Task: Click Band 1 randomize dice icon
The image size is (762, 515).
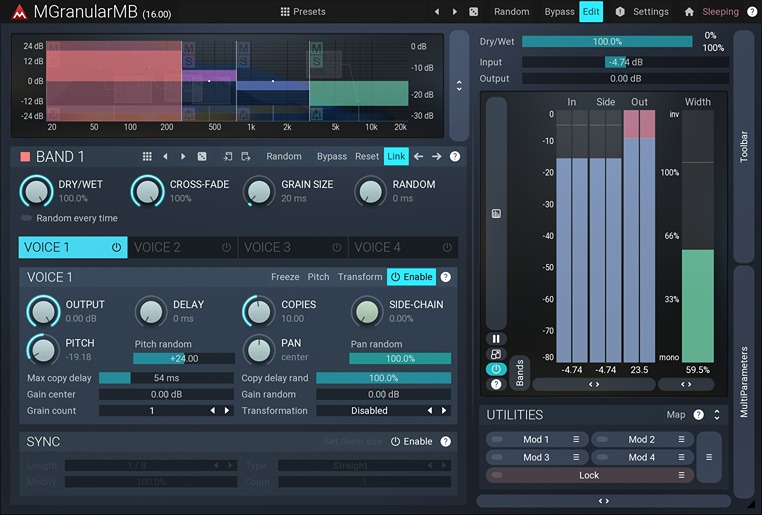Action: (201, 157)
